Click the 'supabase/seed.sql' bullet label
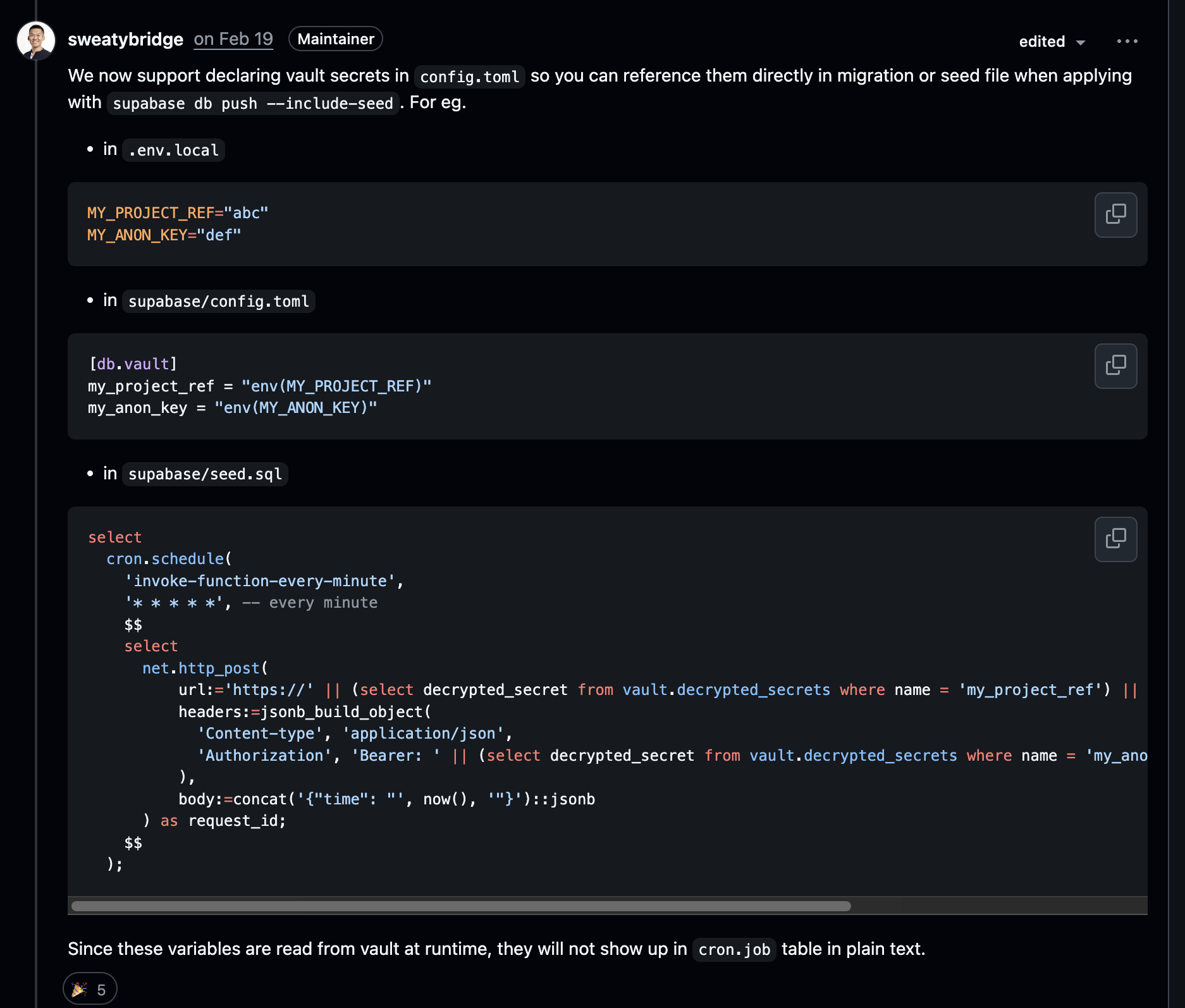The width and height of the screenshot is (1185, 1008). click(205, 474)
